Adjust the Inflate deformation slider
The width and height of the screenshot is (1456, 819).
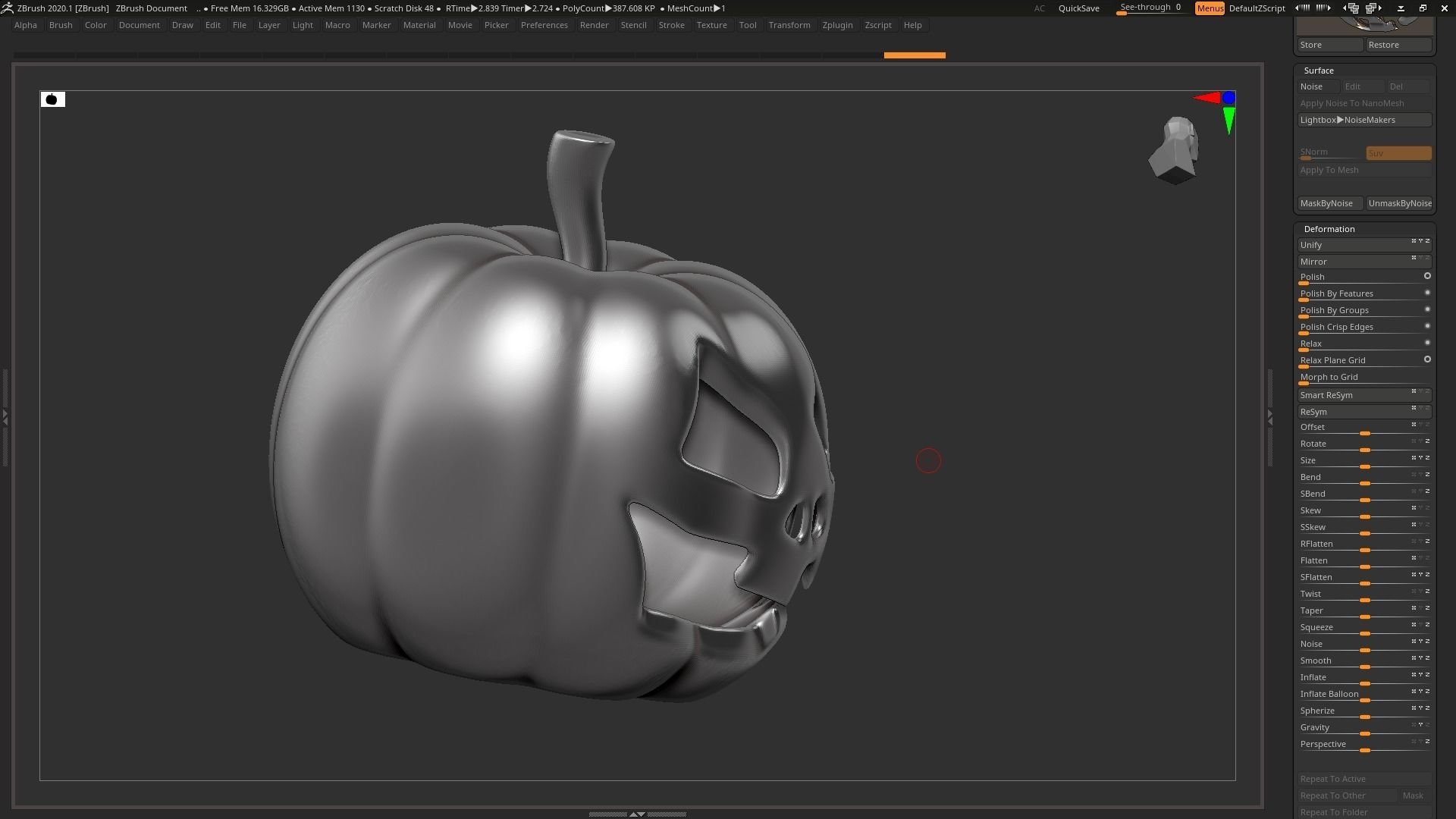click(x=1364, y=678)
